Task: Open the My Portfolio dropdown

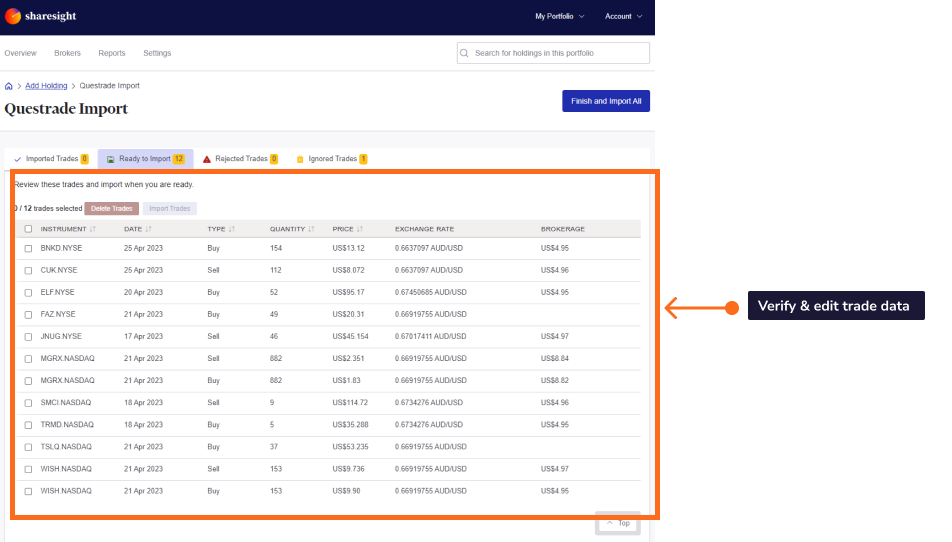Action: [559, 16]
